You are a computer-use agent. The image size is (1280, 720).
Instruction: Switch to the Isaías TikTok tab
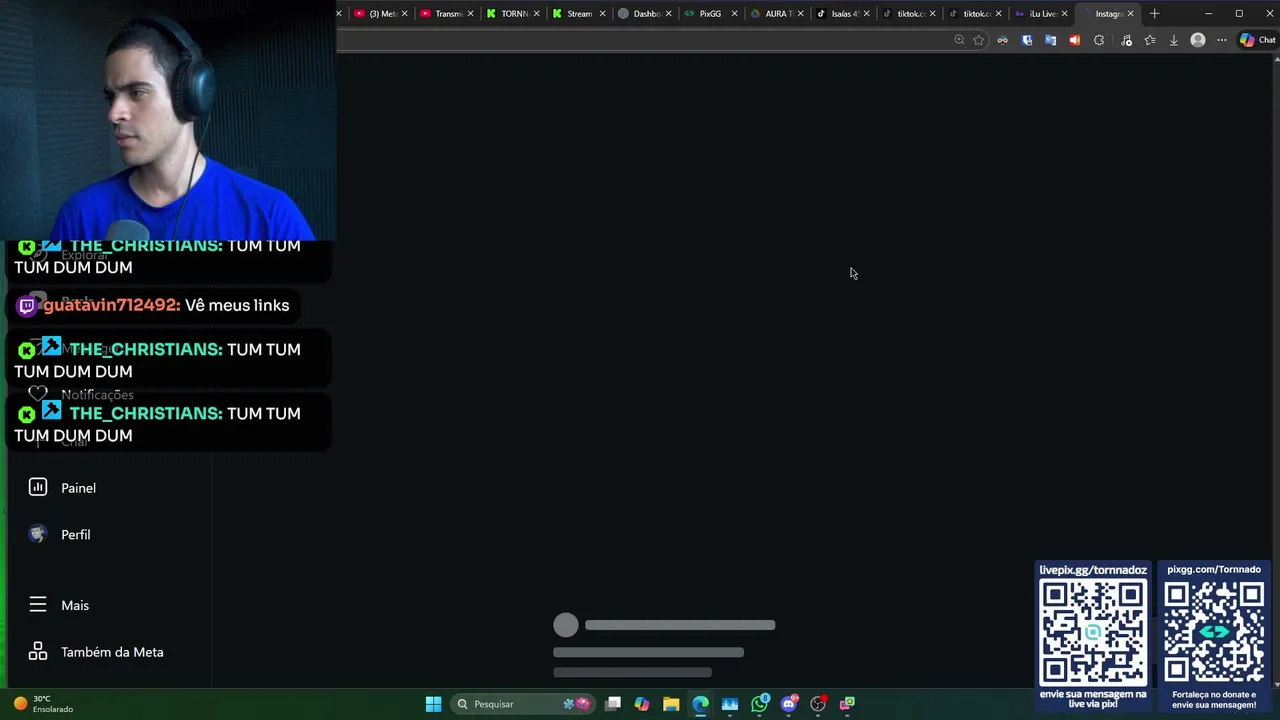pos(841,13)
